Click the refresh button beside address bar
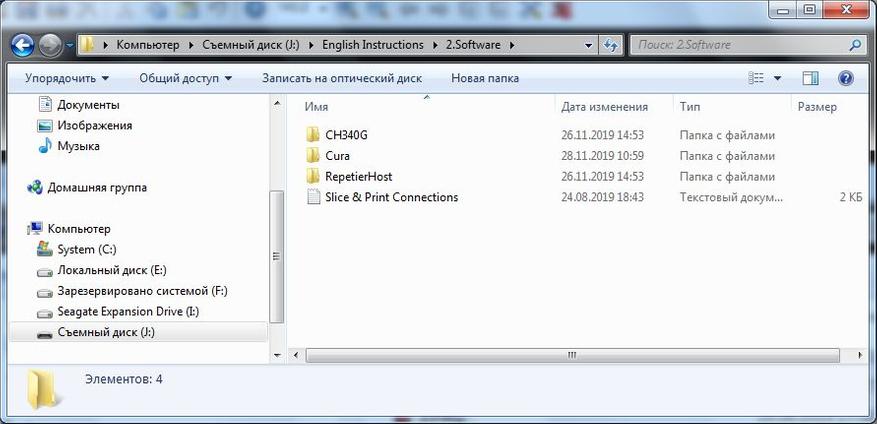The height and width of the screenshot is (424, 877). click(610, 45)
